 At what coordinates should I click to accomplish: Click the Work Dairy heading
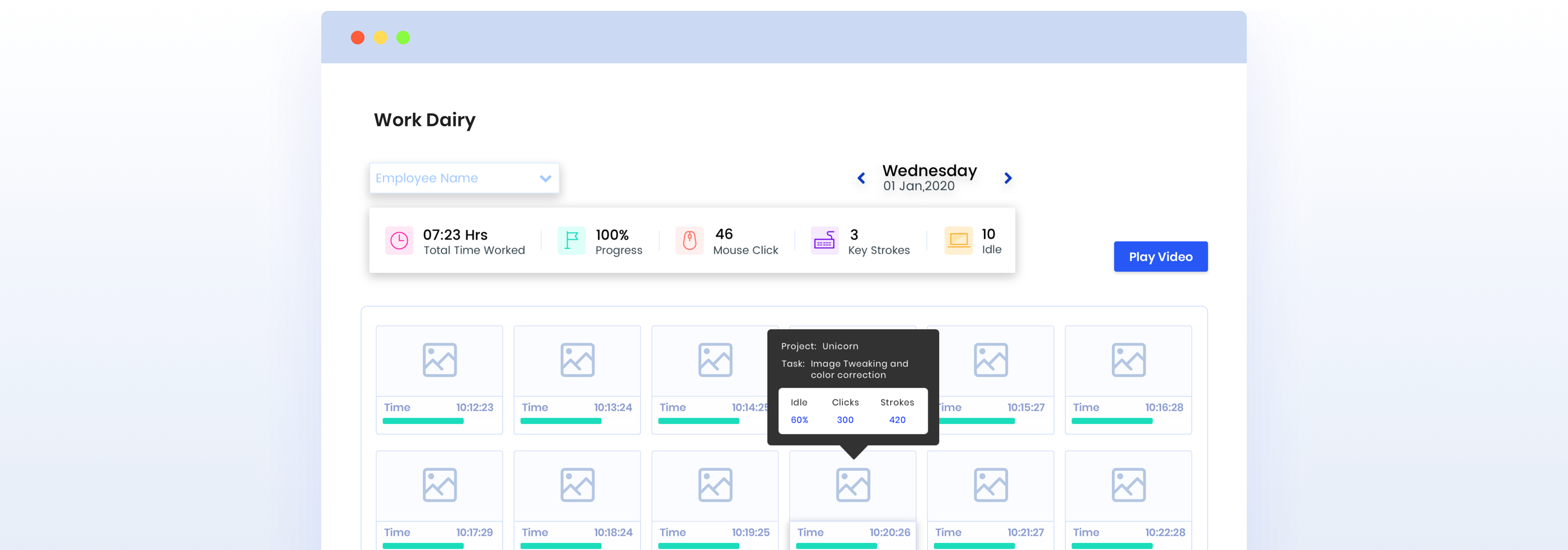(x=424, y=120)
